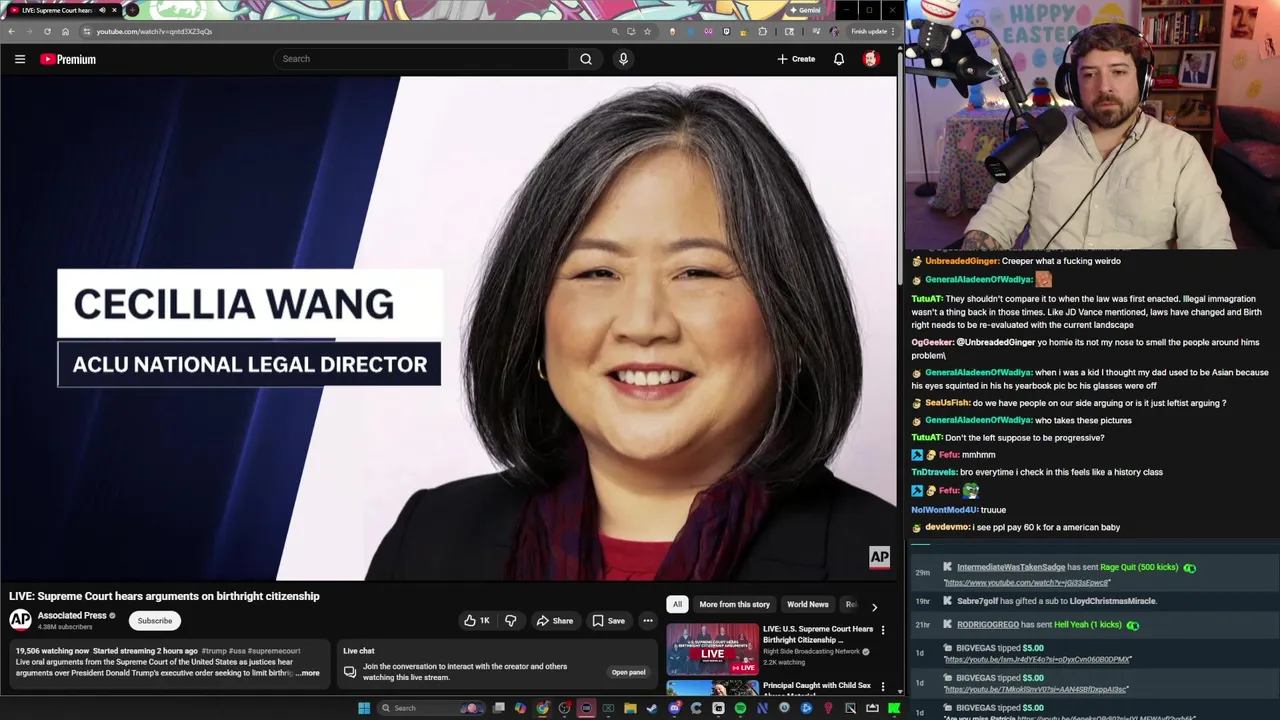The height and width of the screenshot is (720, 1280).
Task: Open the live chat panel
Action: tap(629, 672)
